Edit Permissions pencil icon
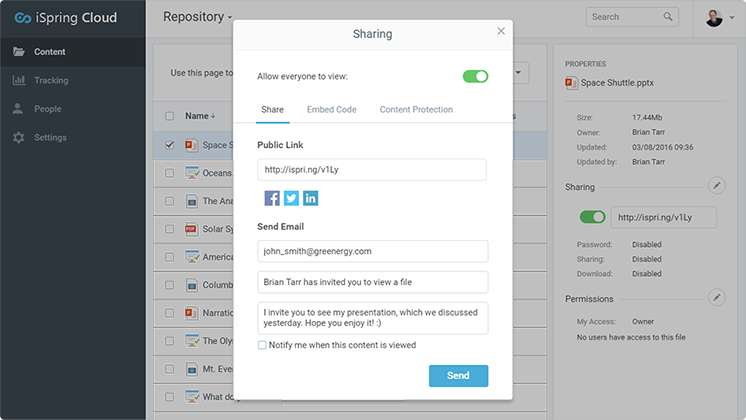Viewport: 746px width, 420px height. (717, 297)
